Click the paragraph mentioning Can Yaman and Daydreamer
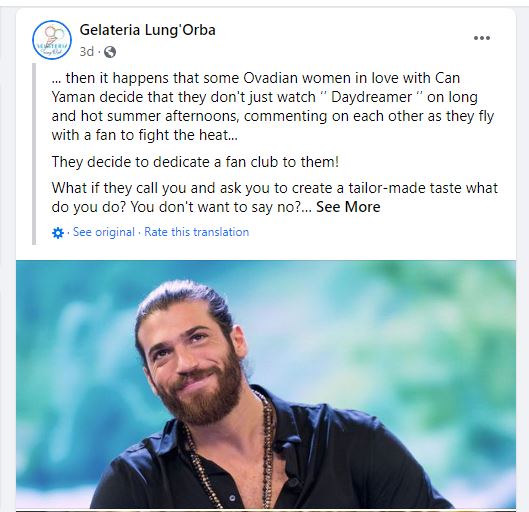Viewport: 529px width, 512px height. [273, 106]
